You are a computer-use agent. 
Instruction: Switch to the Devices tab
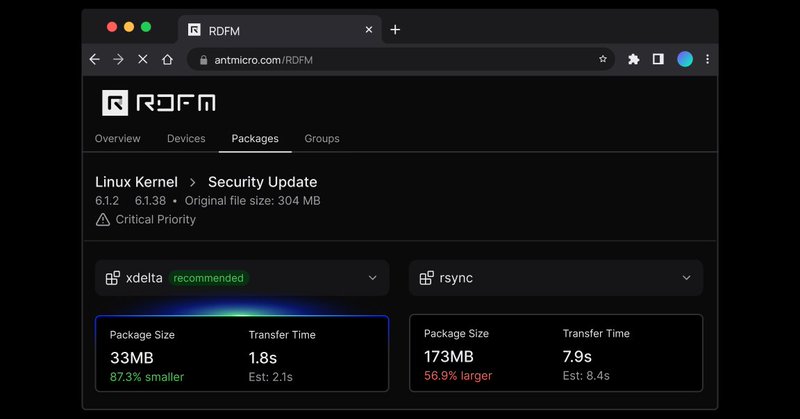[x=186, y=139]
